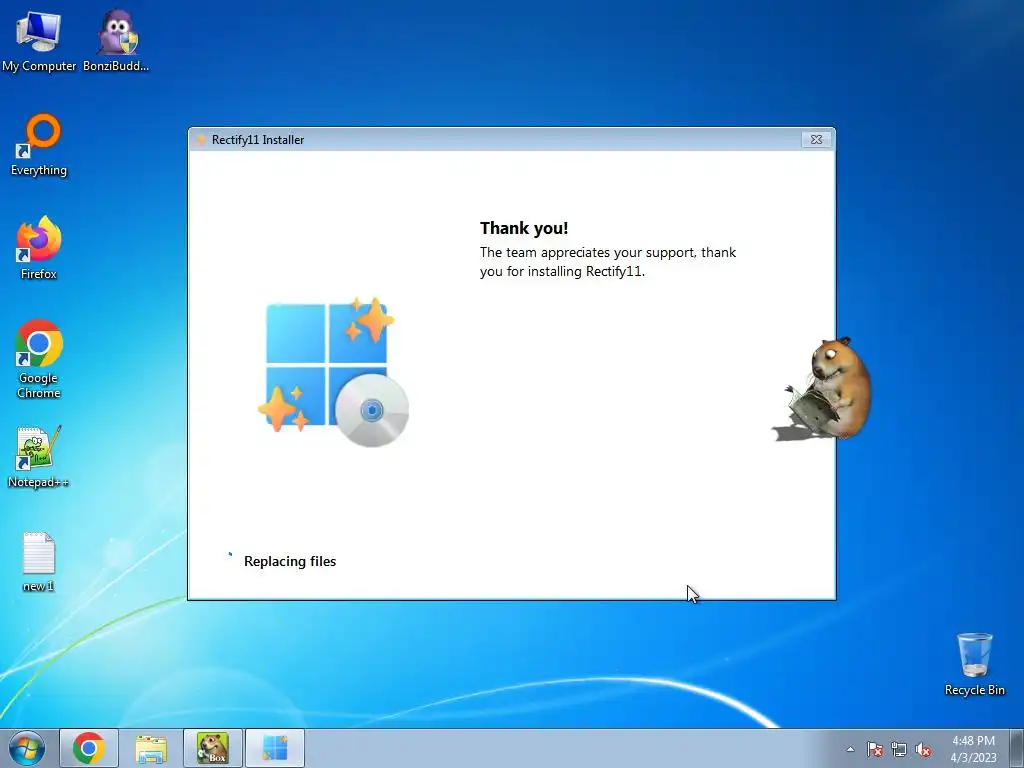The image size is (1024, 768).
Task: Open the network status tray icon
Action: 899,750
